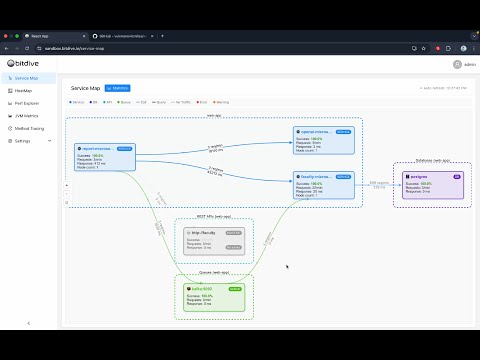Click the cast/screen icon in address bar

click(x=414, y=49)
